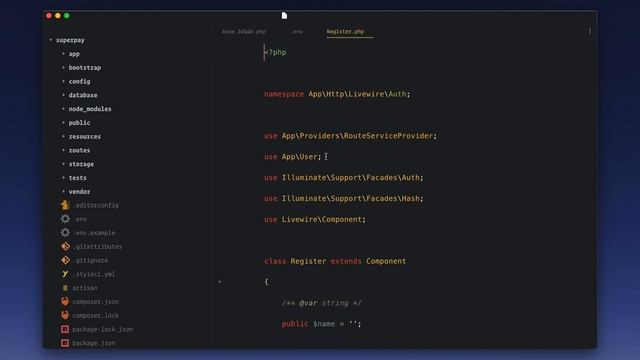Click the git icon beside .gitattributes
Image resolution: width=640 pixels, height=360 pixels.
pyautogui.click(x=65, y=246)
